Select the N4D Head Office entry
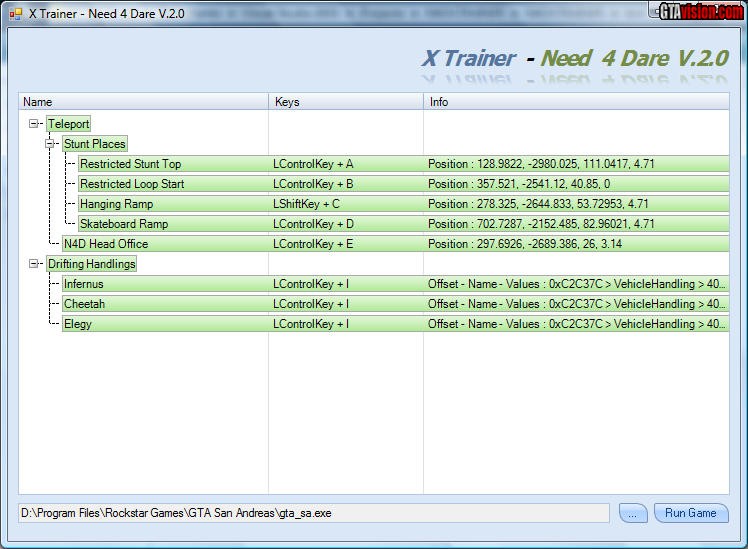748x549 pixels. tap(105, 244)
